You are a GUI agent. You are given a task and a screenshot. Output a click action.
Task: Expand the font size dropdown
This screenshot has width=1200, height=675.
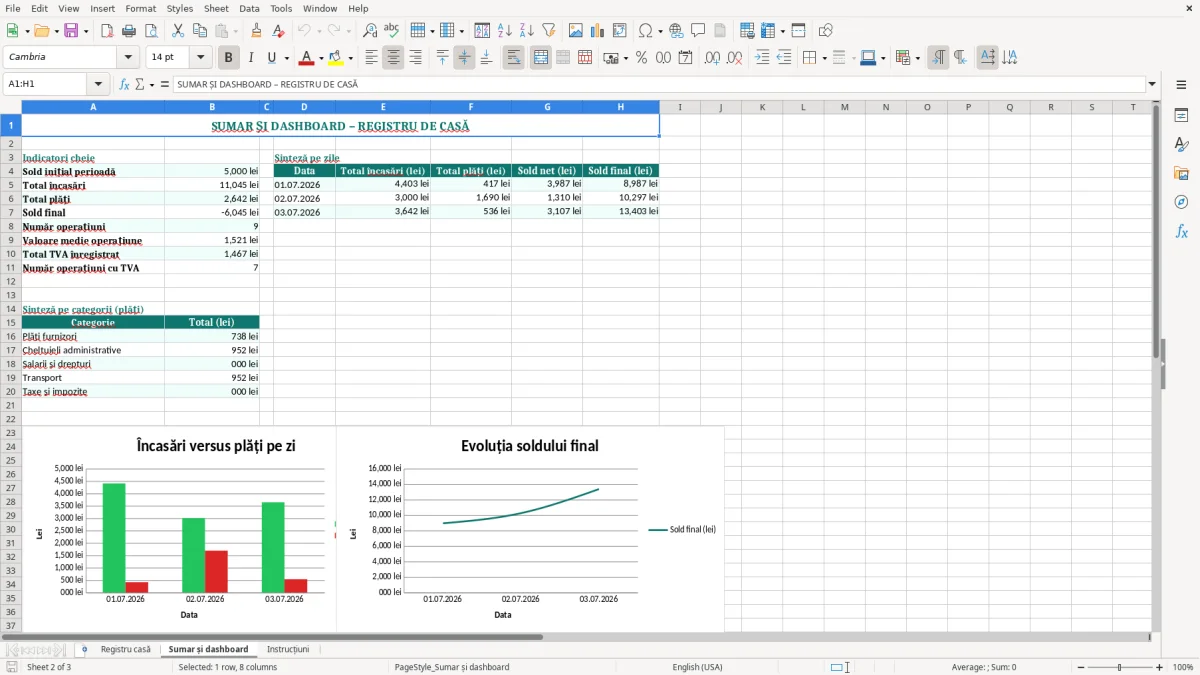pyautogui.click(x=201, y=58)
